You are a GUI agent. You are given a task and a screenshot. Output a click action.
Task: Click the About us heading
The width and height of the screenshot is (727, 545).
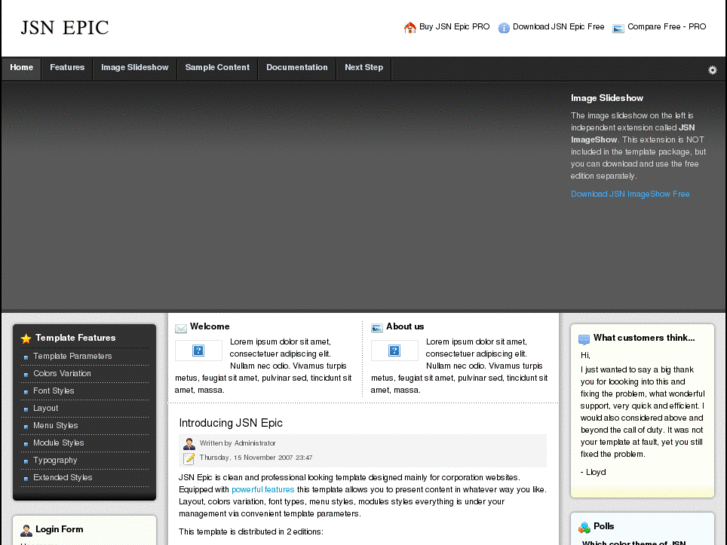(405, 327)
